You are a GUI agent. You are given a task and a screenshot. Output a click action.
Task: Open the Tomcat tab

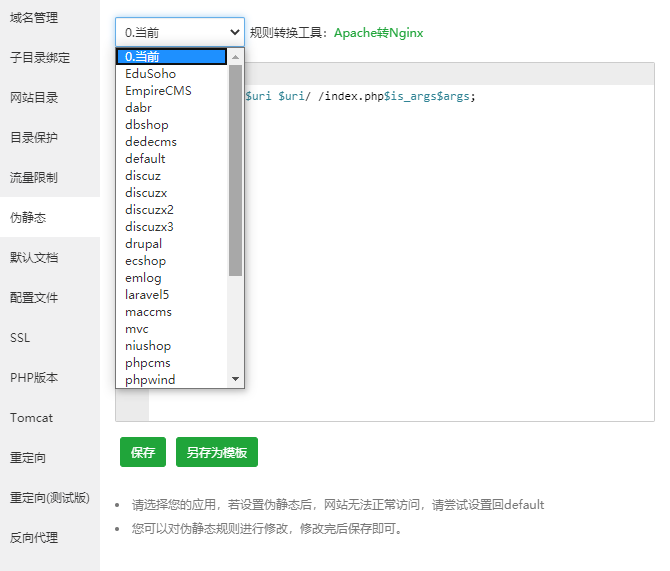(50, 418)
